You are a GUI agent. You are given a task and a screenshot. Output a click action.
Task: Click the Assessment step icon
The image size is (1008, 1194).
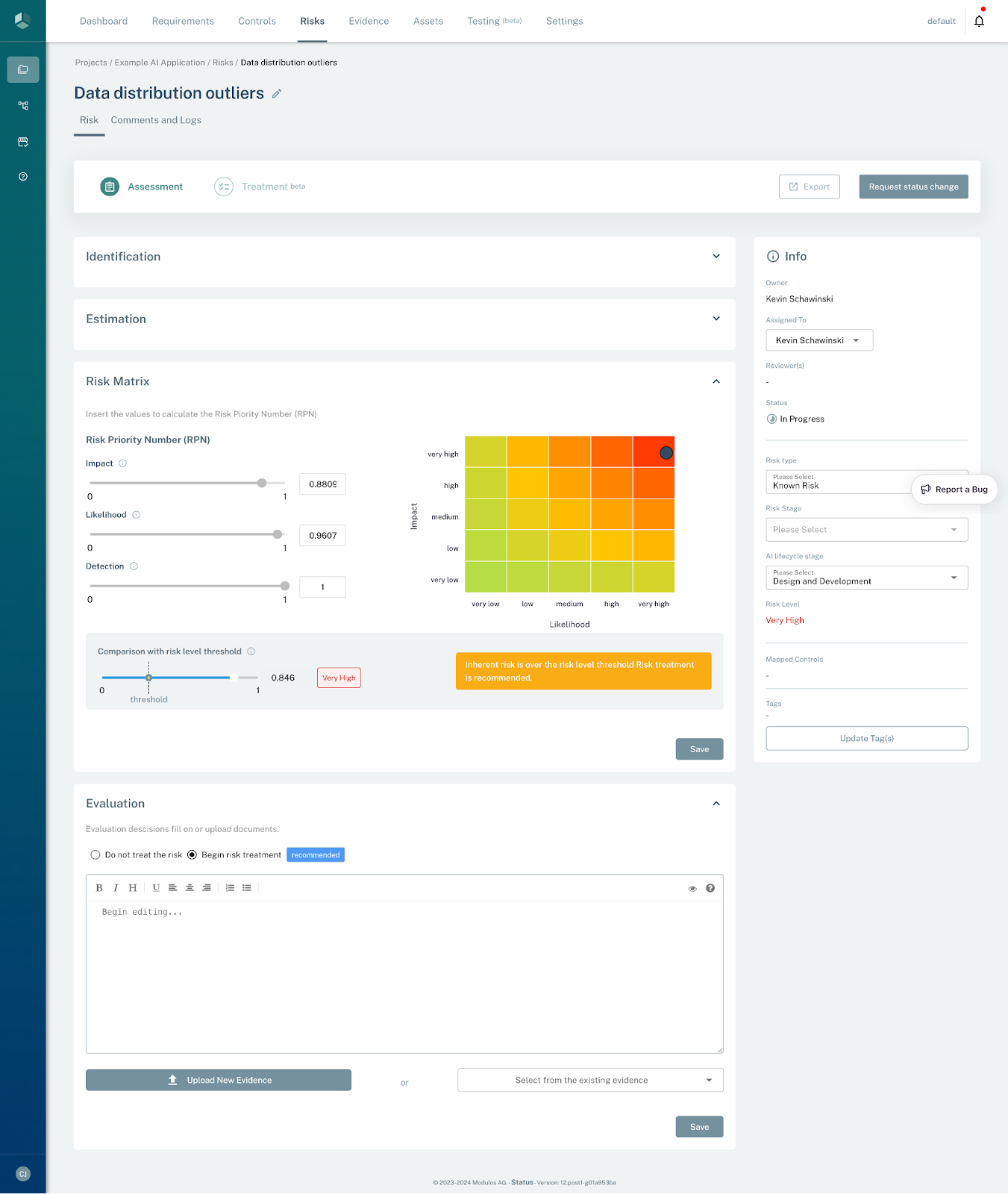click(110, 187)
